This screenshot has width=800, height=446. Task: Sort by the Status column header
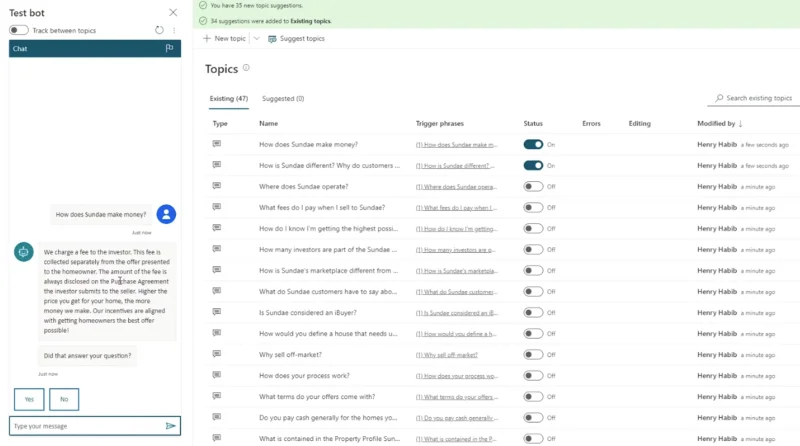click(x=533, y=123)
